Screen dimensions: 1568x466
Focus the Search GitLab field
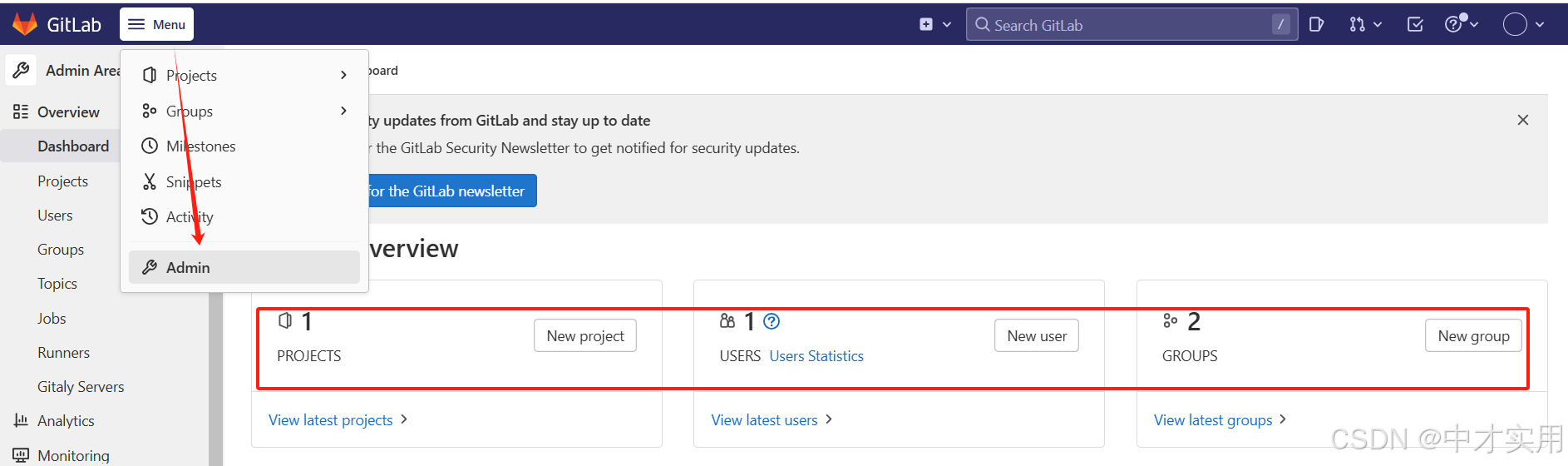(x=1132, y=25)
